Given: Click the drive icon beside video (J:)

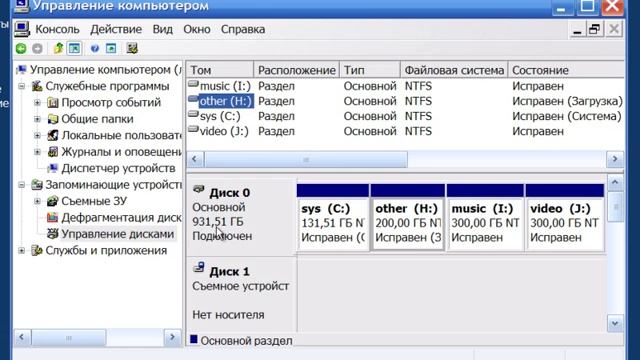Looking at the screenshot, I should click(x=193, y=130).
